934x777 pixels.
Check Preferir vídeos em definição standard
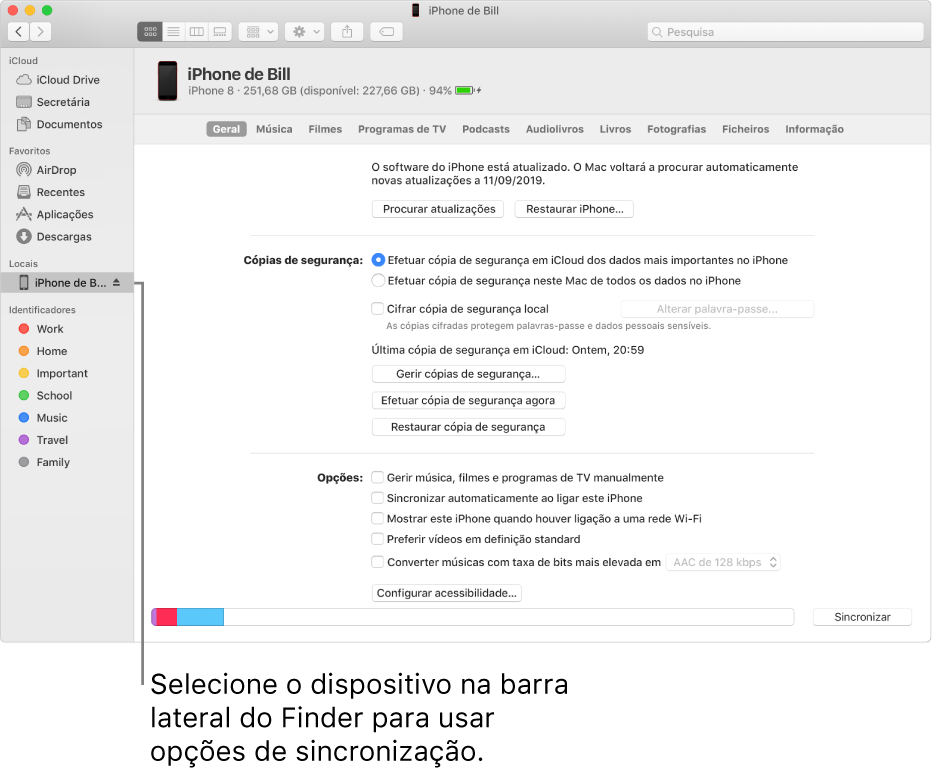378,539
